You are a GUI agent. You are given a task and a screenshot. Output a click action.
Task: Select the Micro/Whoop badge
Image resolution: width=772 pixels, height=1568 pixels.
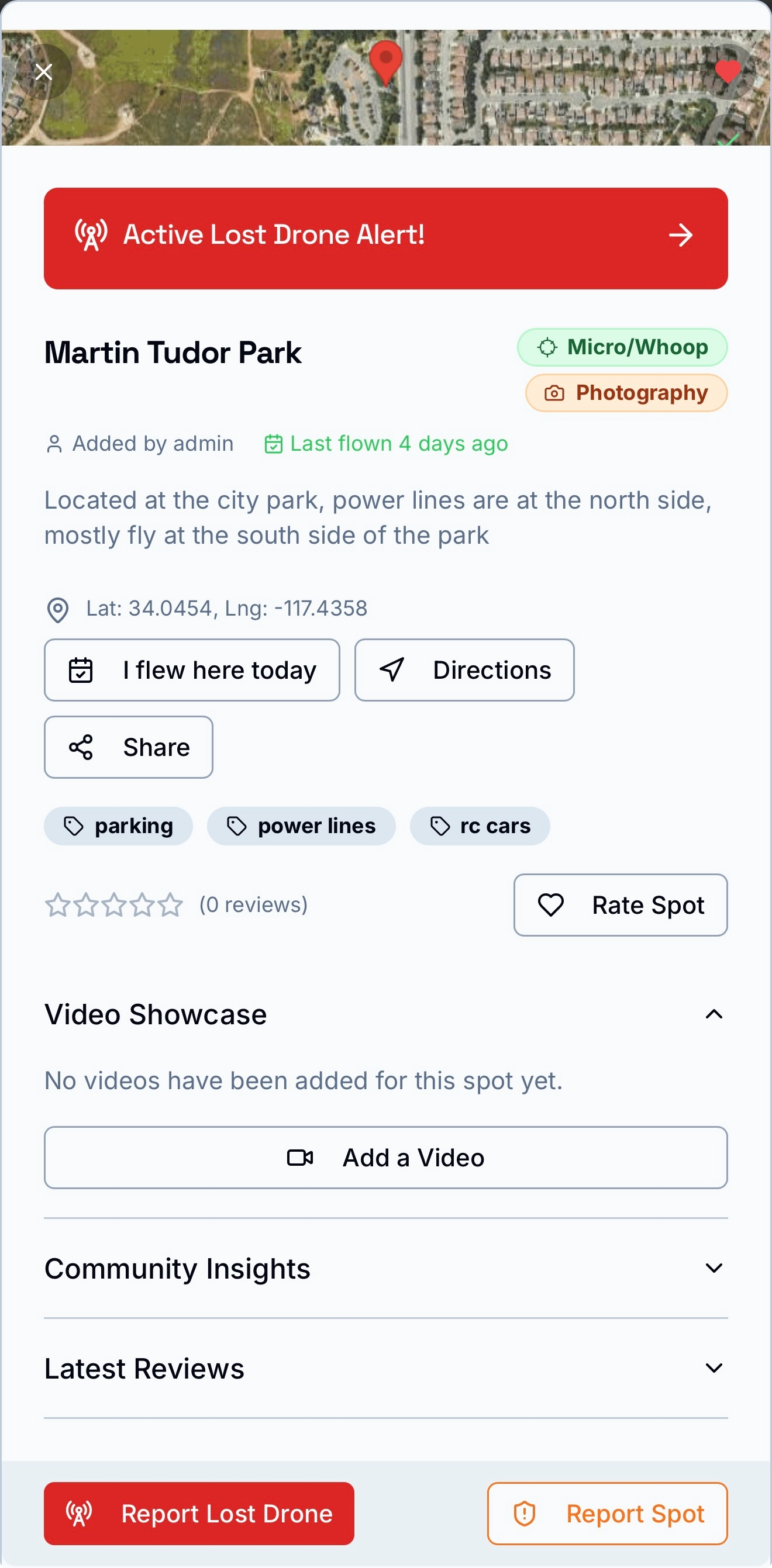click(x=621, y=347)
